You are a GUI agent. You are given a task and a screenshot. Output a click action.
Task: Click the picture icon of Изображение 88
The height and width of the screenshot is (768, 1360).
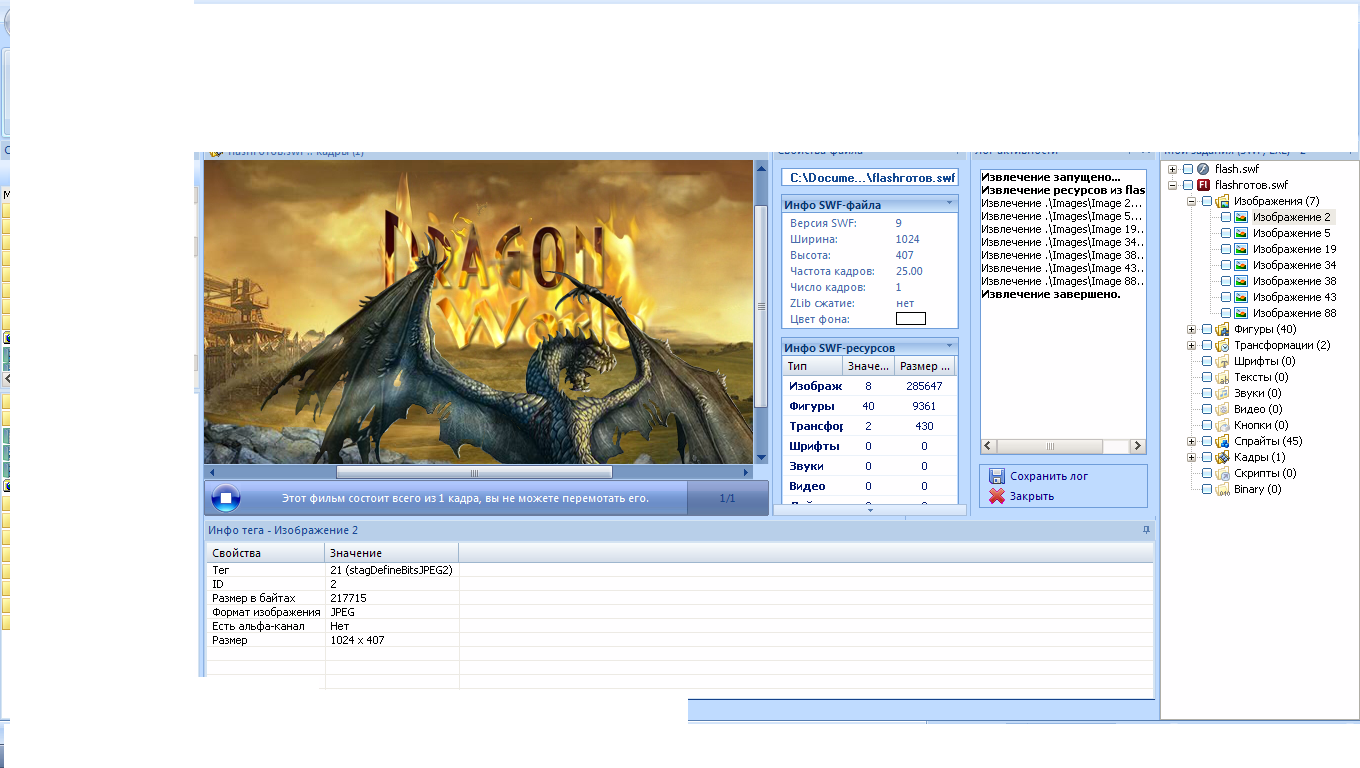tap(1241, 313)
